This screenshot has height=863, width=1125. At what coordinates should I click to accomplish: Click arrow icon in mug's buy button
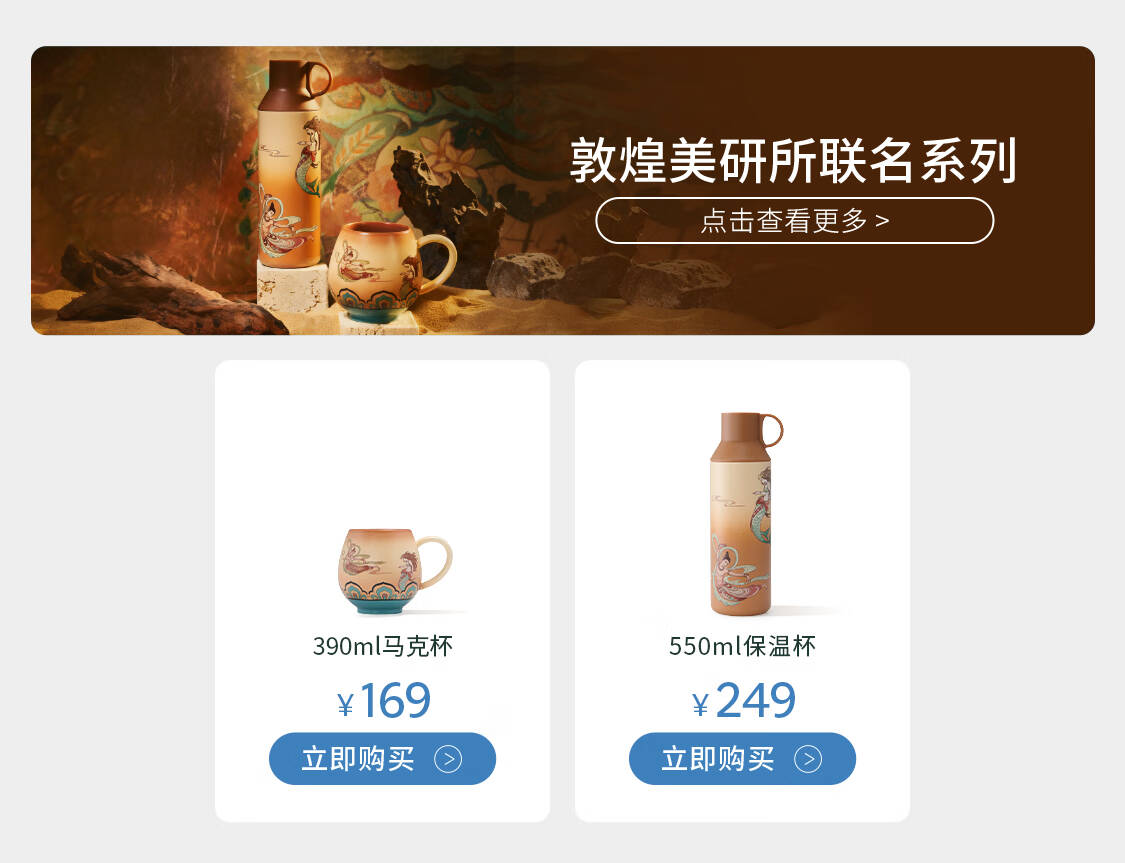(448, 759)
